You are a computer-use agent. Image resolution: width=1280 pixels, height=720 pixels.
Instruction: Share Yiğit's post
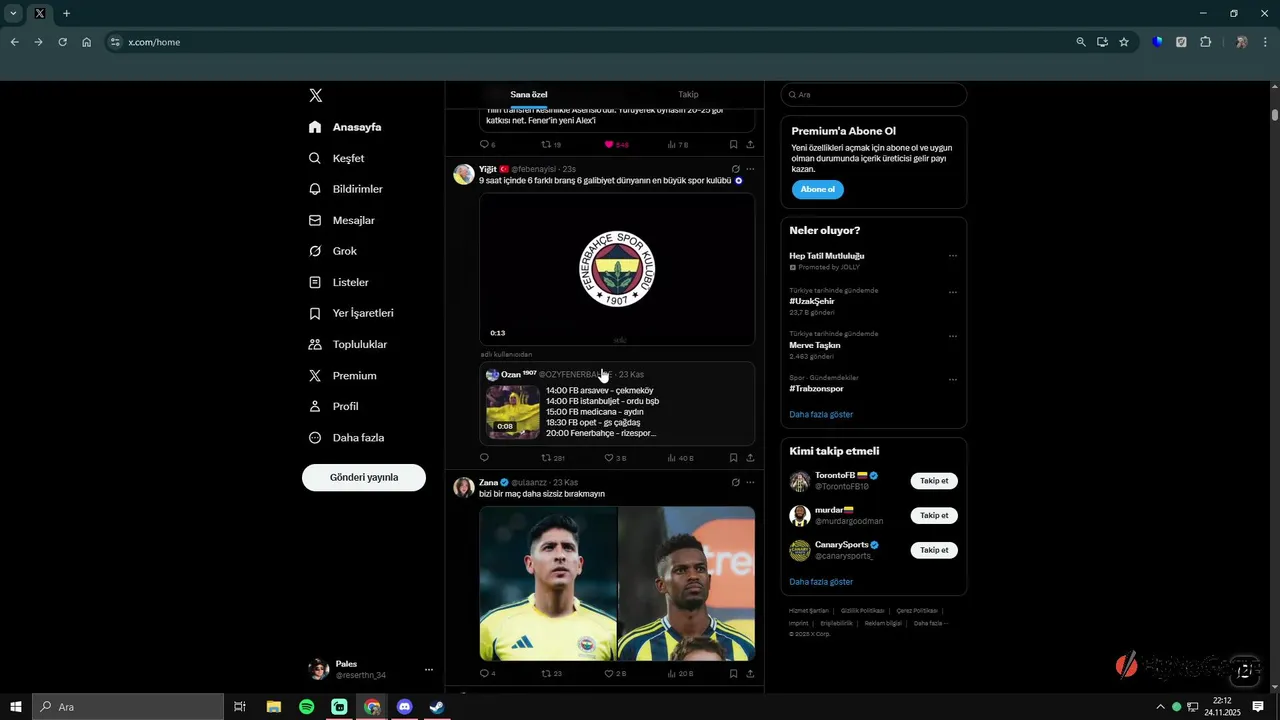point(750,458)
